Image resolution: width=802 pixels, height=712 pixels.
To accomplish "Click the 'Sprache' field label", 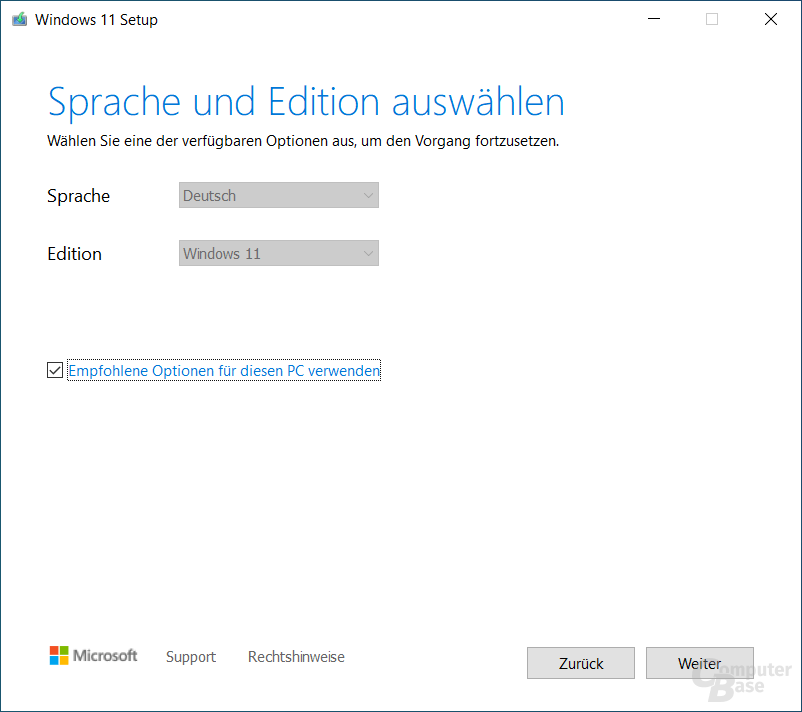I will click(78, 196).
